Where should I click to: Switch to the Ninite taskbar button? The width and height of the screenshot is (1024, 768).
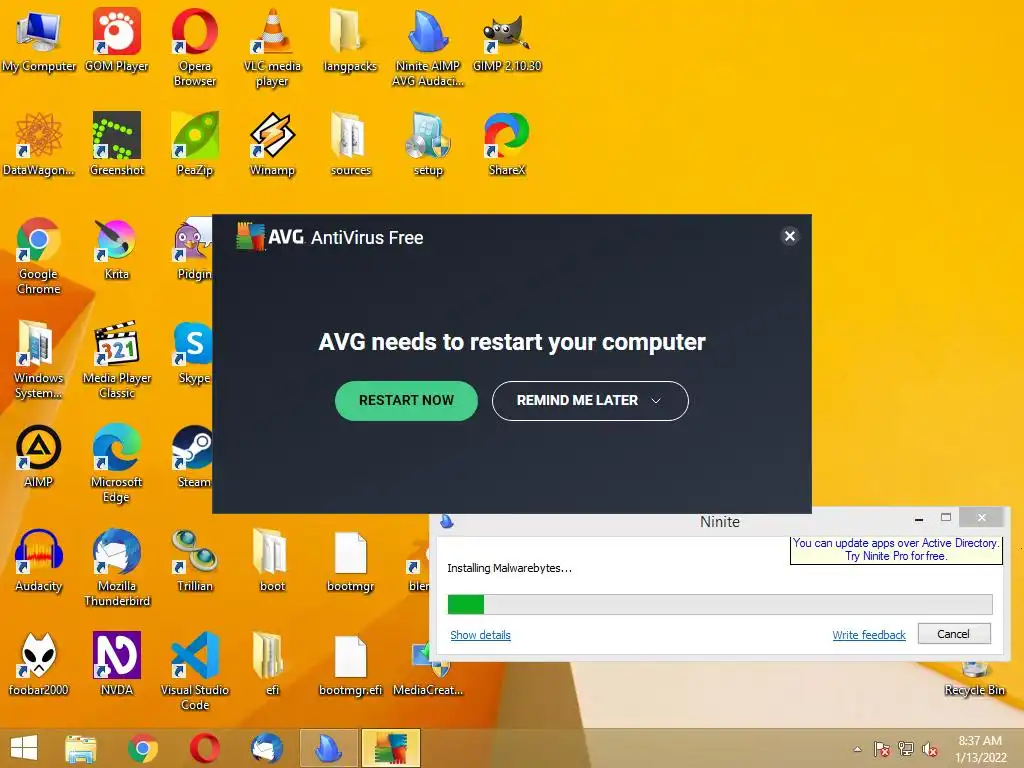pos(328,748)
